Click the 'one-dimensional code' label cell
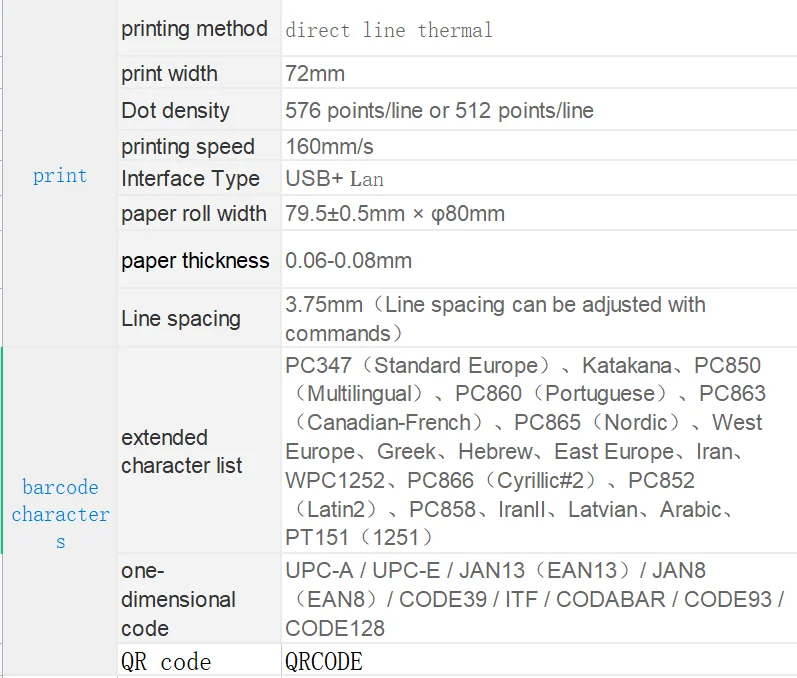 click(x=178, y=599)
